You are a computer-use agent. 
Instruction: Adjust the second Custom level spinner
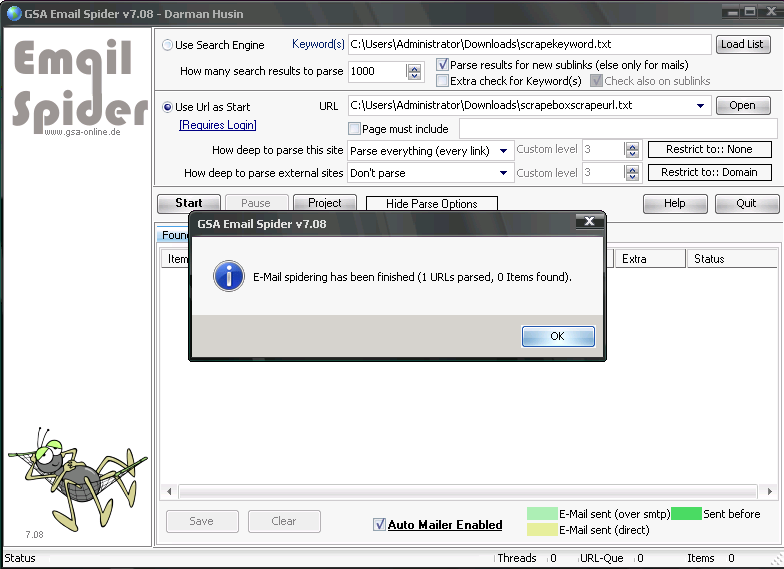[x=632, y=173]
